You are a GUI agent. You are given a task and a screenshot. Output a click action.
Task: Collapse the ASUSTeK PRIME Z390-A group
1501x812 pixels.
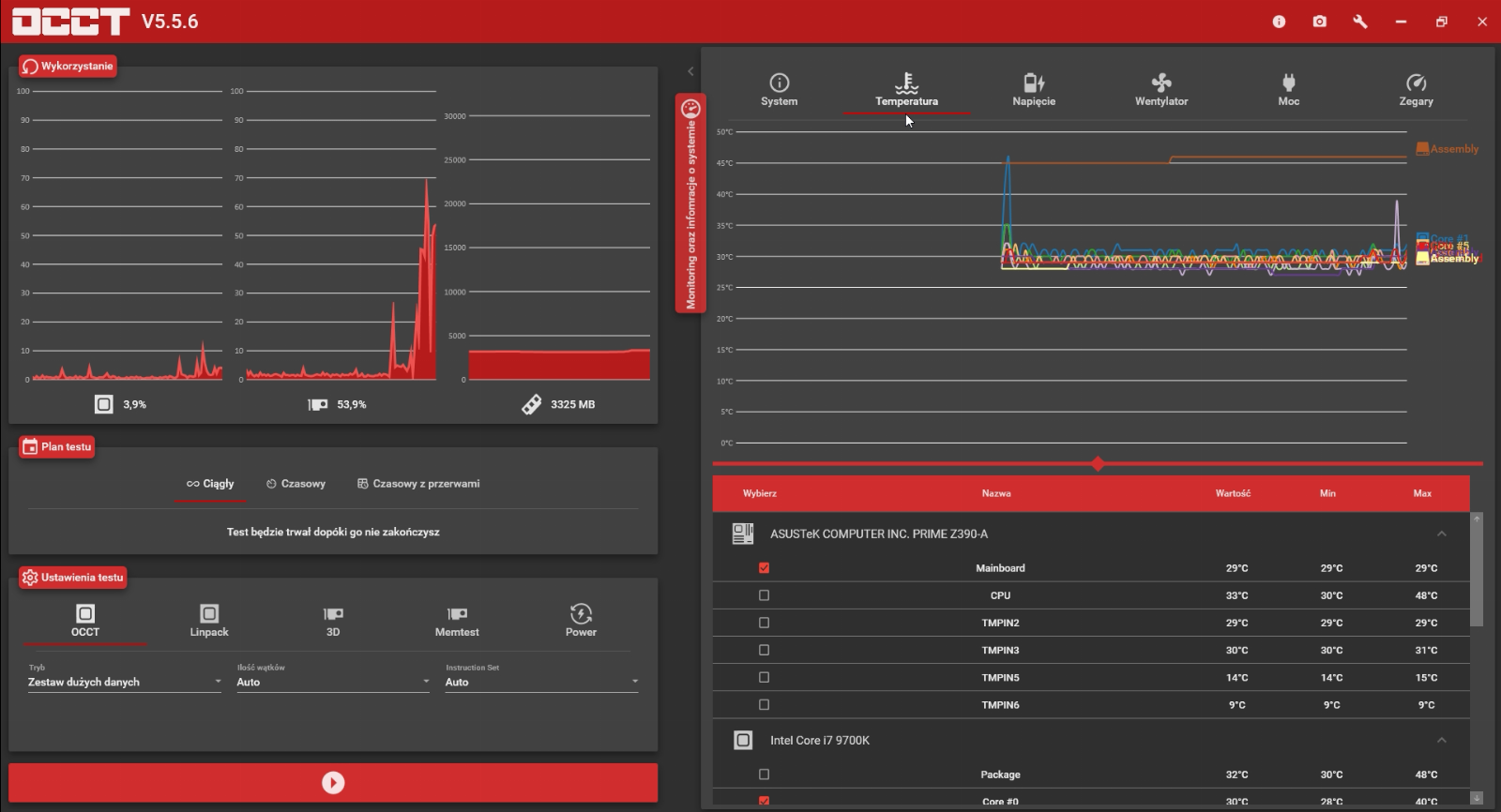tap(1442, 534)
